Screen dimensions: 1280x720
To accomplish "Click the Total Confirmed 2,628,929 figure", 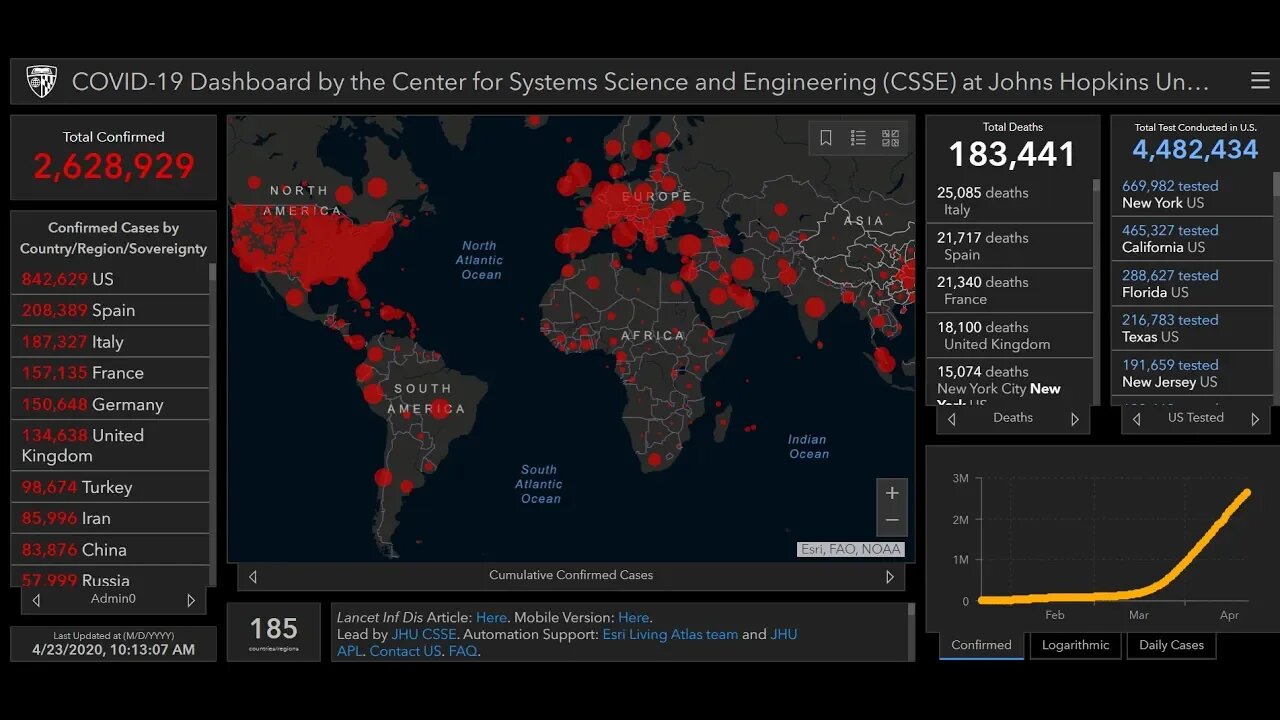I will 114,167.
